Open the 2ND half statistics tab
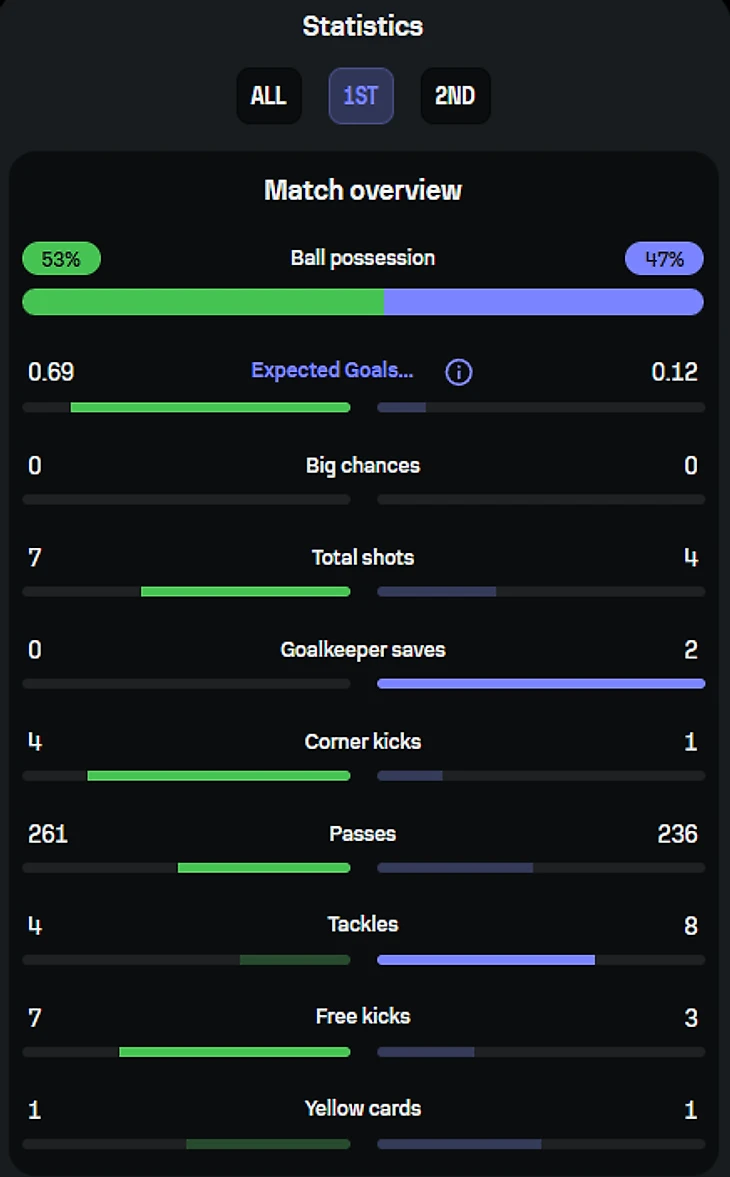The height and width of the screenshot is (1177, 730). [x=455, y=96]
